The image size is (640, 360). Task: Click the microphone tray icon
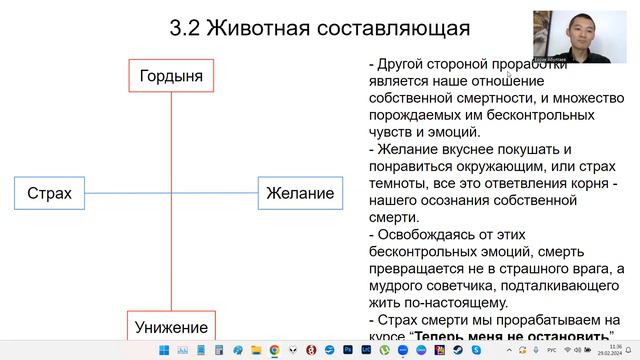pos(536,350)
